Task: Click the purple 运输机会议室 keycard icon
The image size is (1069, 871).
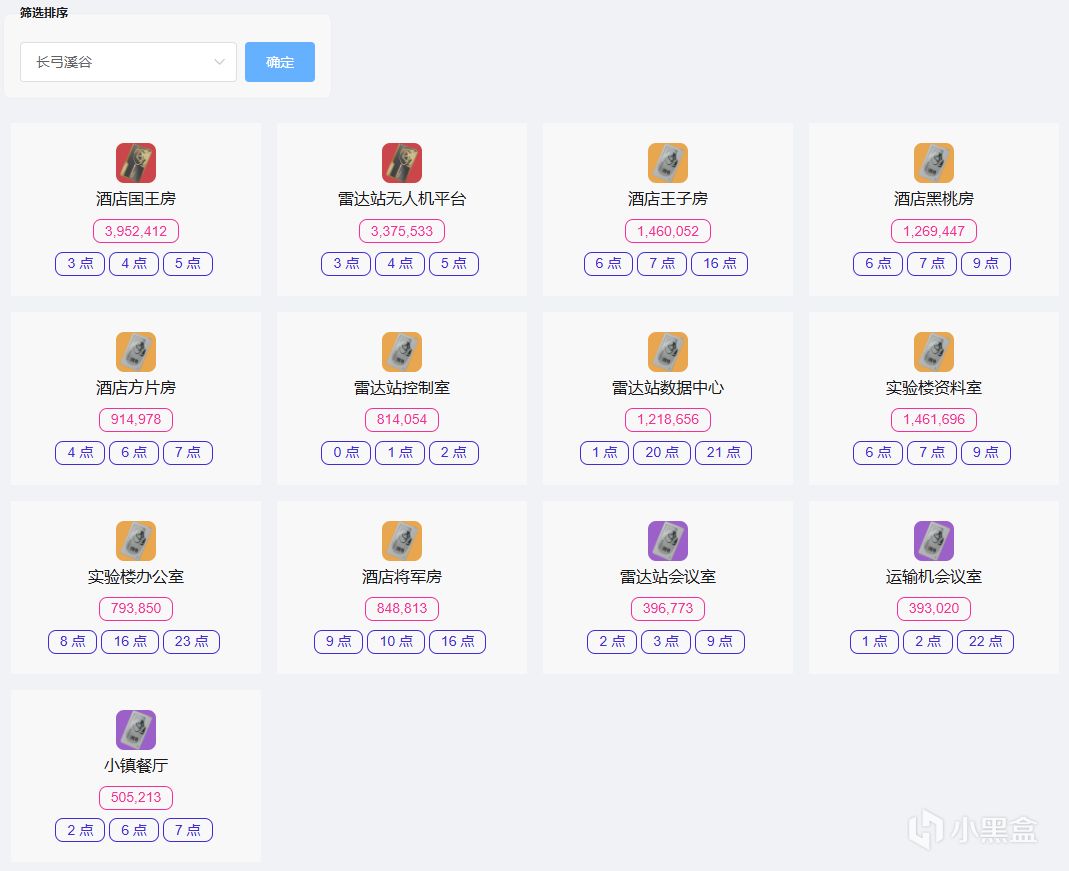Action: (x=934, y=541)
